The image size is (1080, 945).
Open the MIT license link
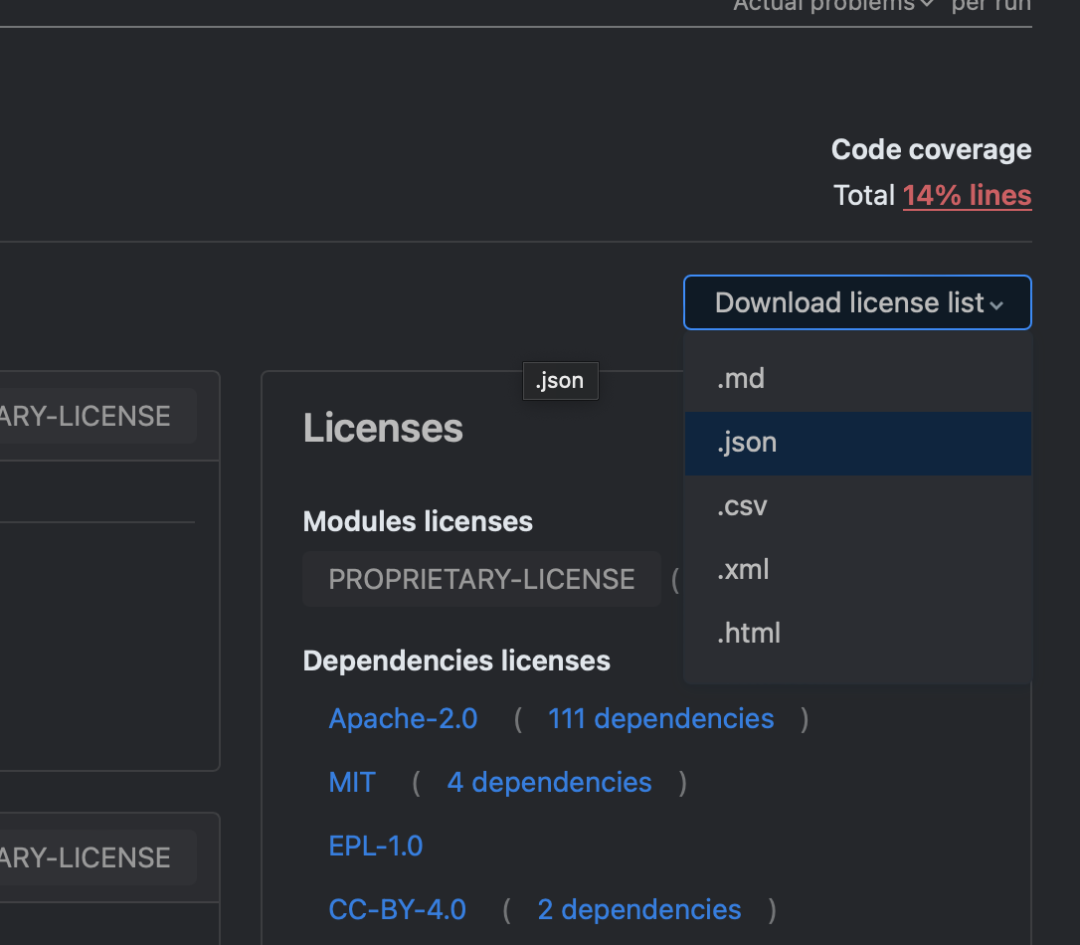point(352,782)
